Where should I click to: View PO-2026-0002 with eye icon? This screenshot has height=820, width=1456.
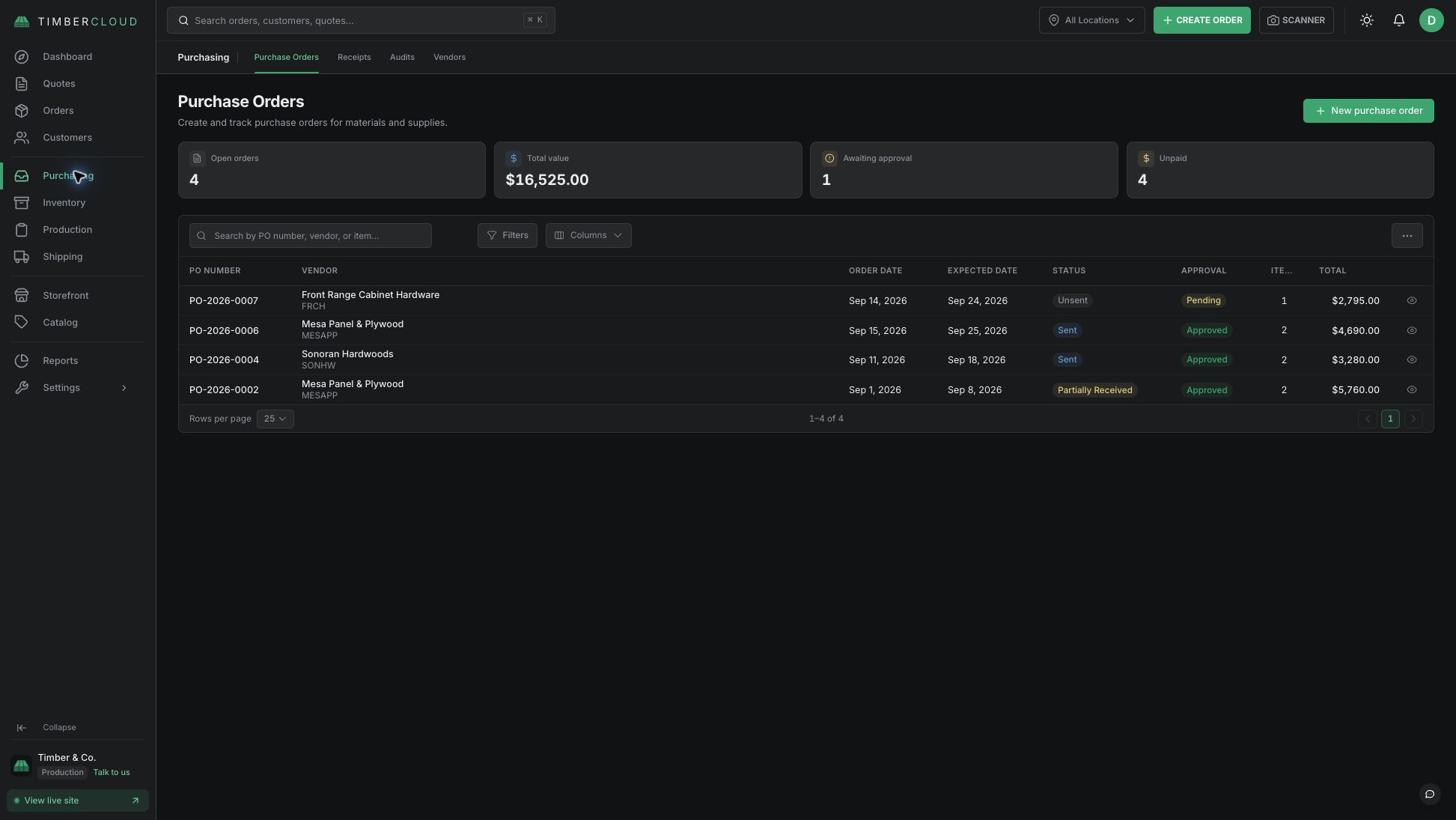coord(1412,390)
